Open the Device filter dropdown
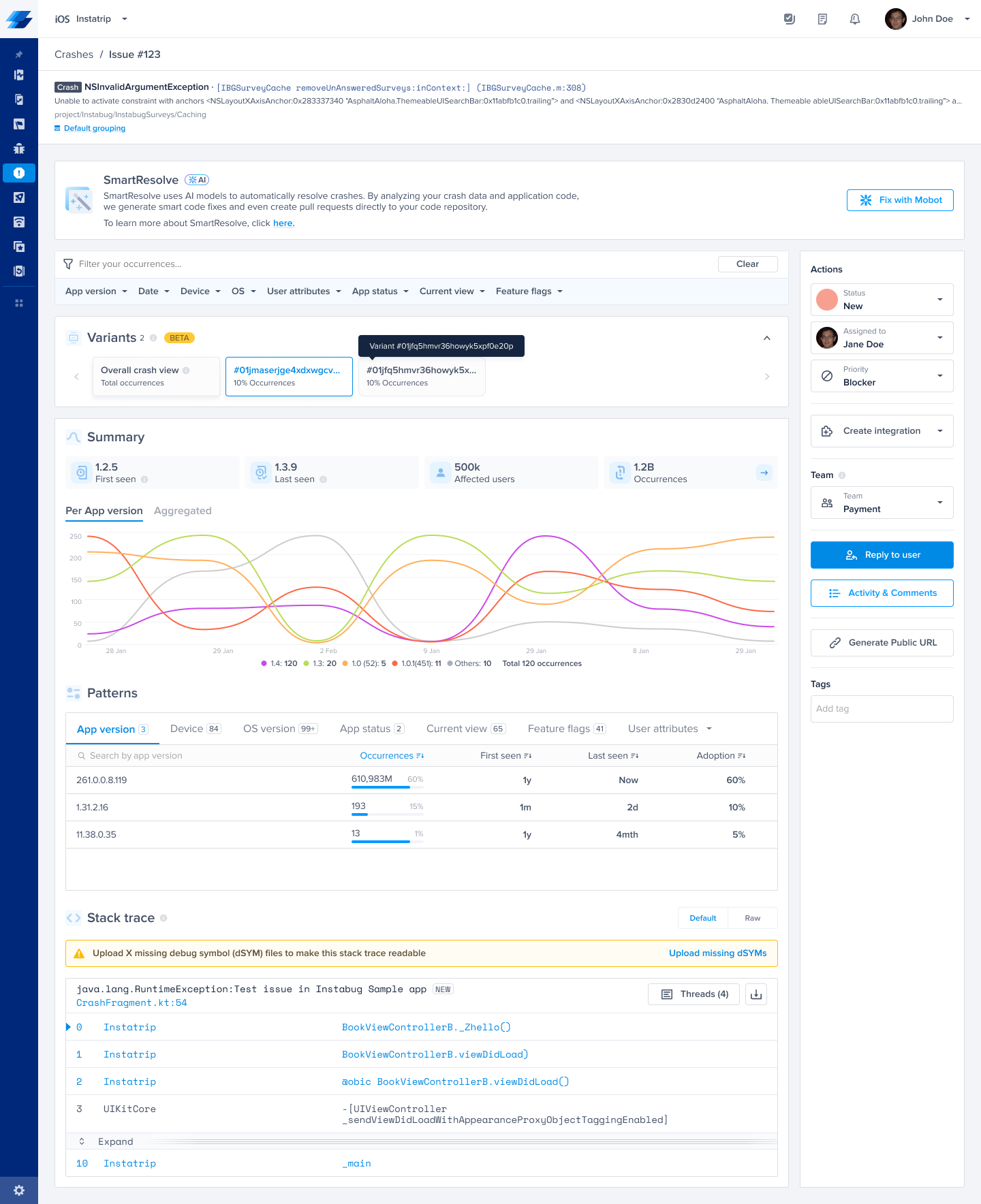 coord(200,291)
